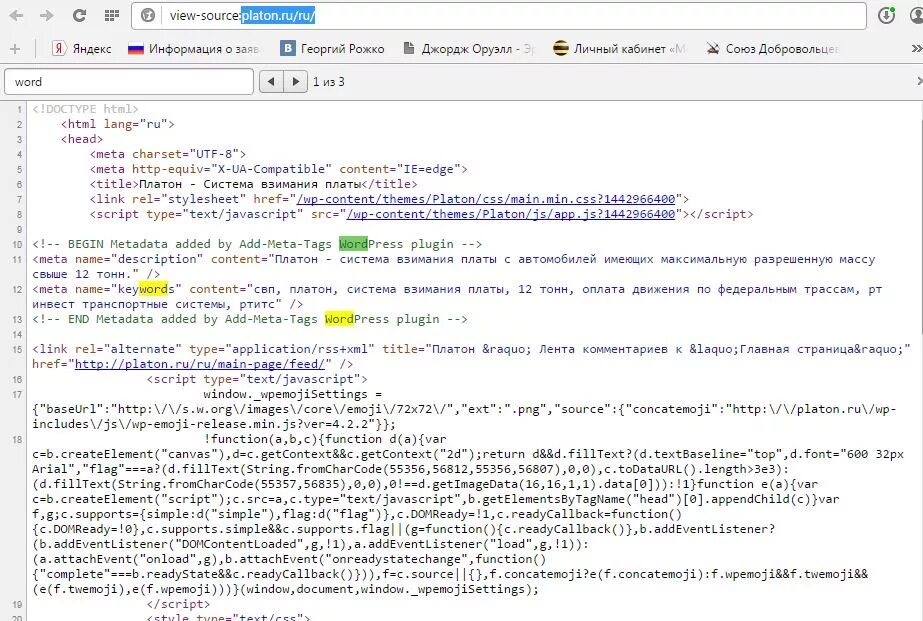Click the site info globe icon in address bar
Viewport: 923px width, 621px height.
point(148,15)
